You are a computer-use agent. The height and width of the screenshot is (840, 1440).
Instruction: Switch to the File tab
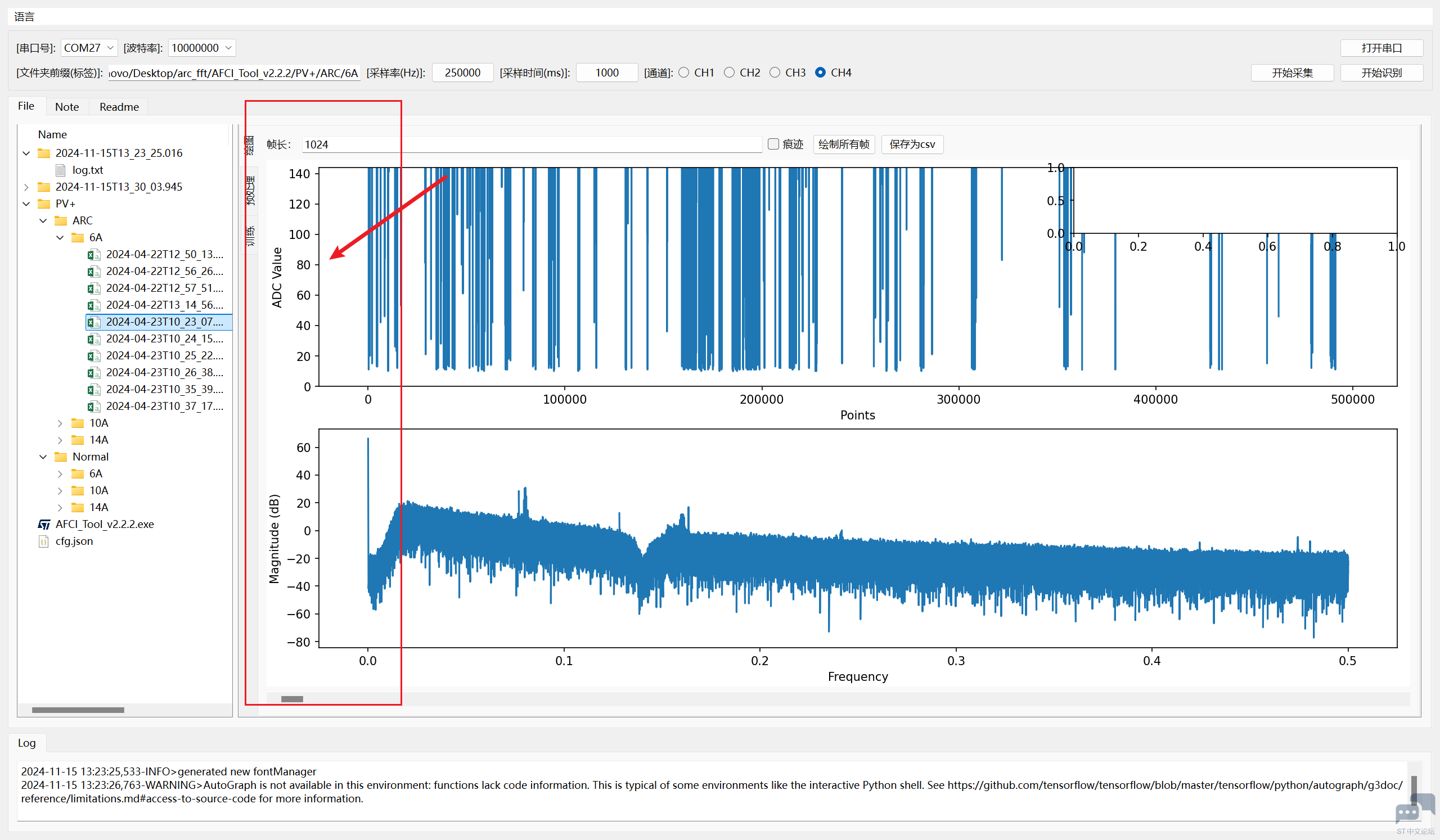tap(26, 106)
